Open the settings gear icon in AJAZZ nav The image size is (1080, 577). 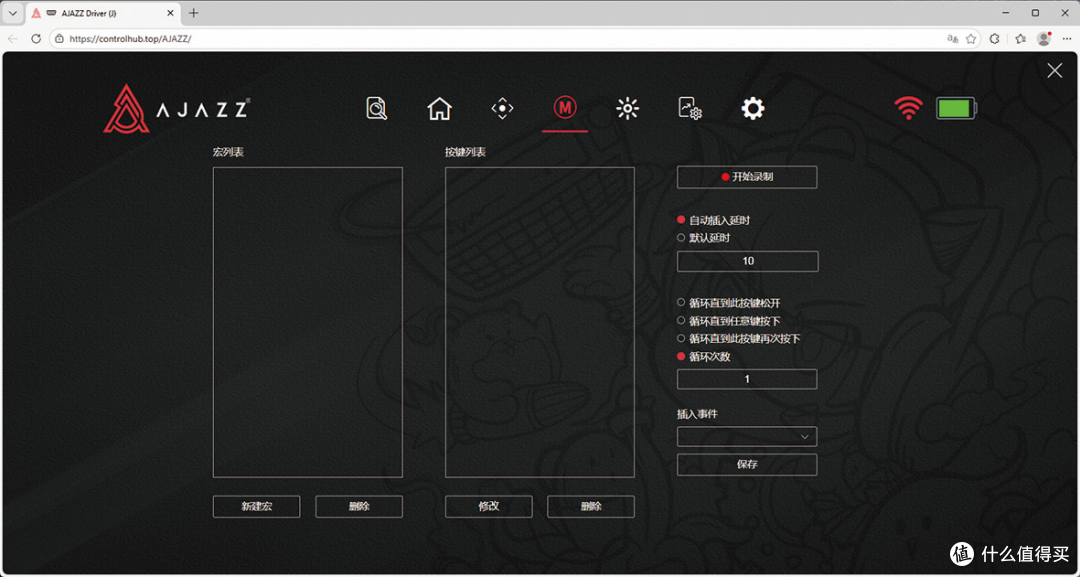(x=752, y=109)
